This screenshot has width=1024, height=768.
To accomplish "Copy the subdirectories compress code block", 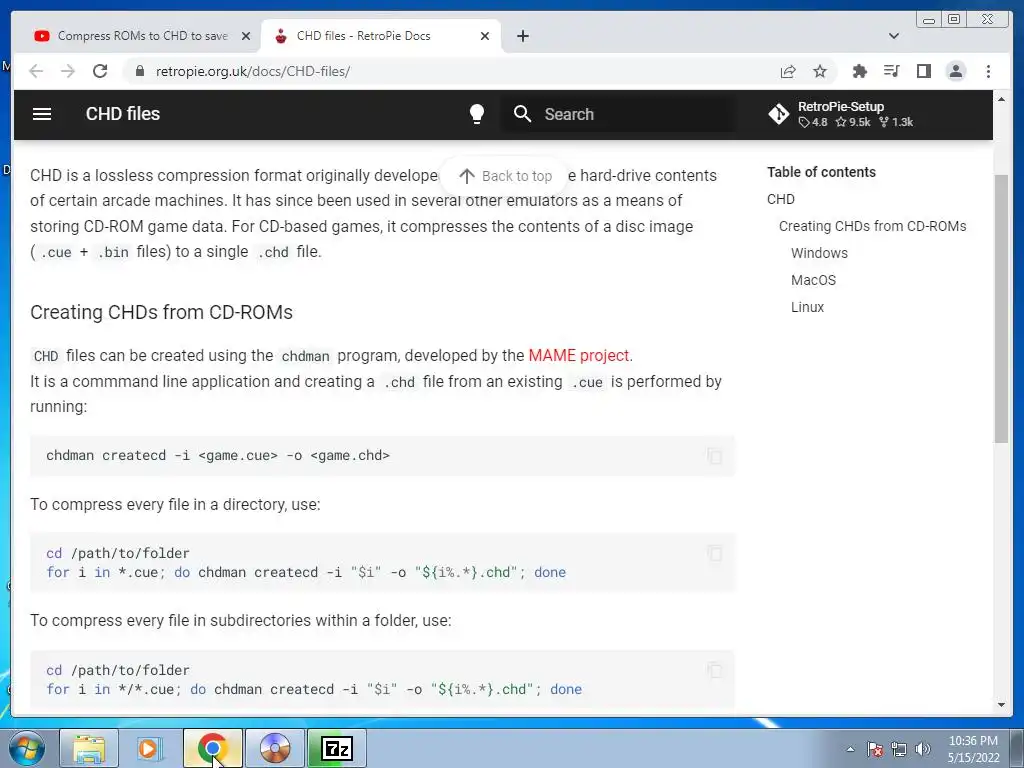I will 714,670.
